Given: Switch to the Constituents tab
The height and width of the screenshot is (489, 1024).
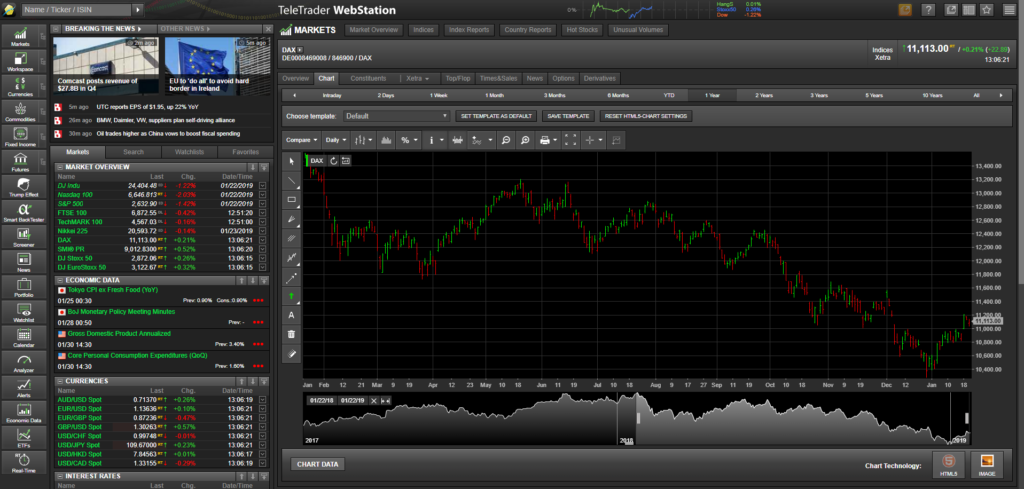Looking at the screenshot, I should coord(368,78).
